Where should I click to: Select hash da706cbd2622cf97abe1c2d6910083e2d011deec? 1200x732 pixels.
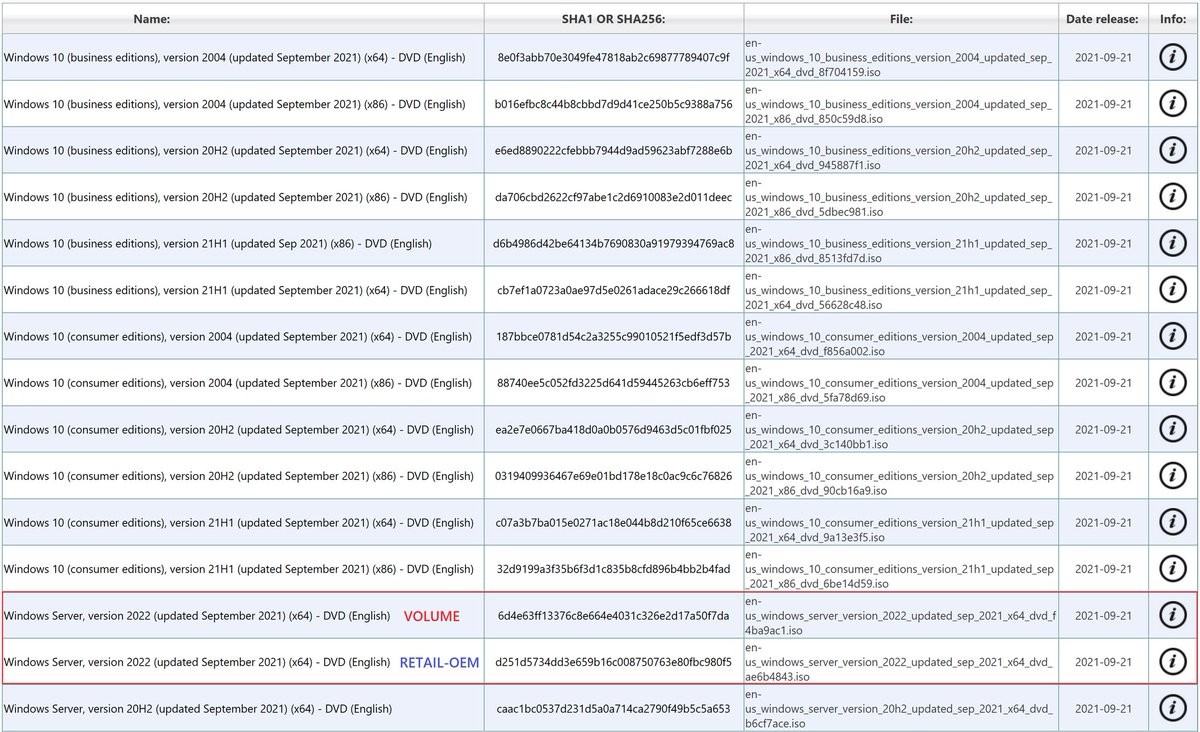click(614, 197)
